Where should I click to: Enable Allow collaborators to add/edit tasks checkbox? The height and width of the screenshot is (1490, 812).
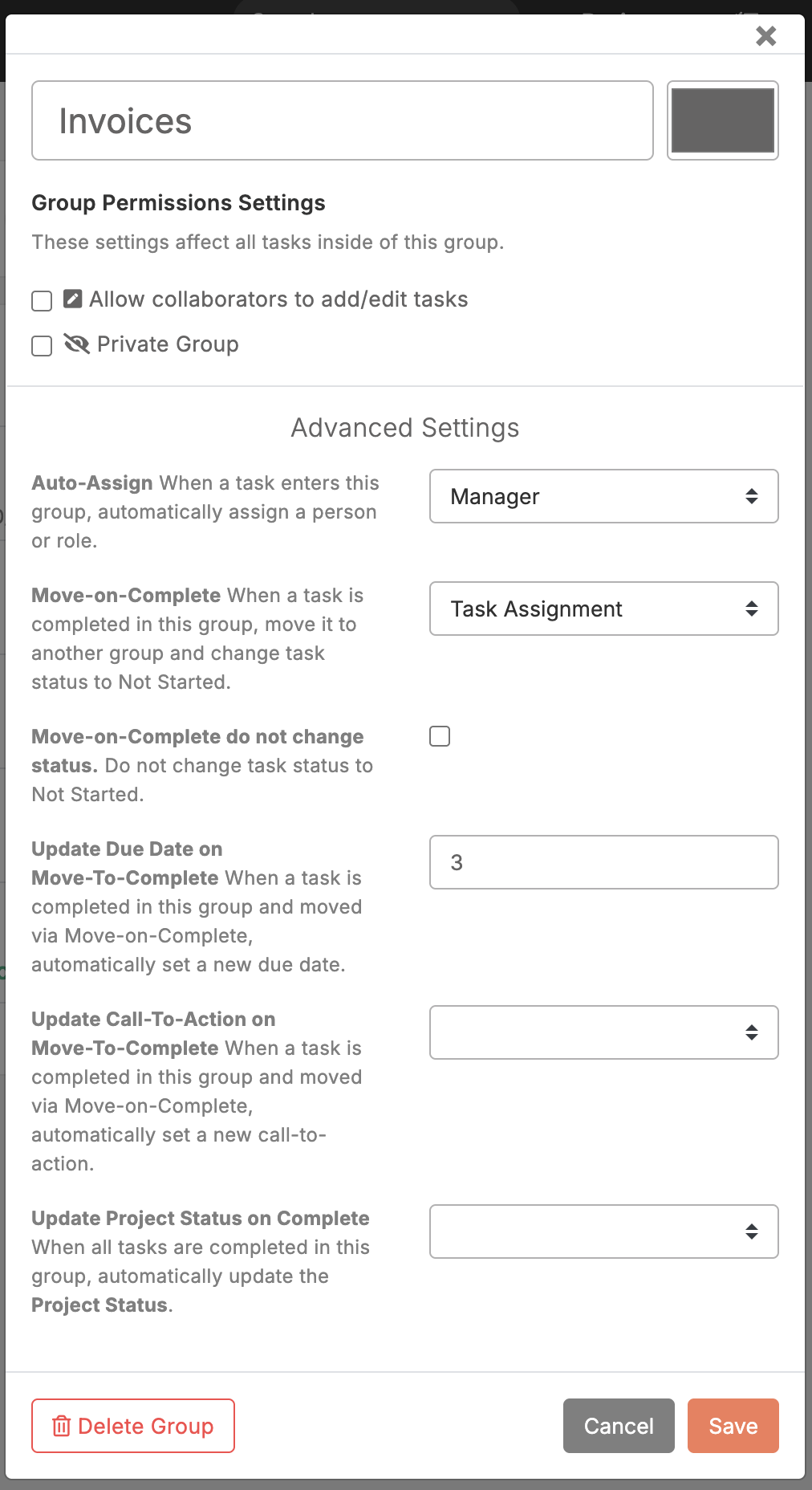(42, 300)
